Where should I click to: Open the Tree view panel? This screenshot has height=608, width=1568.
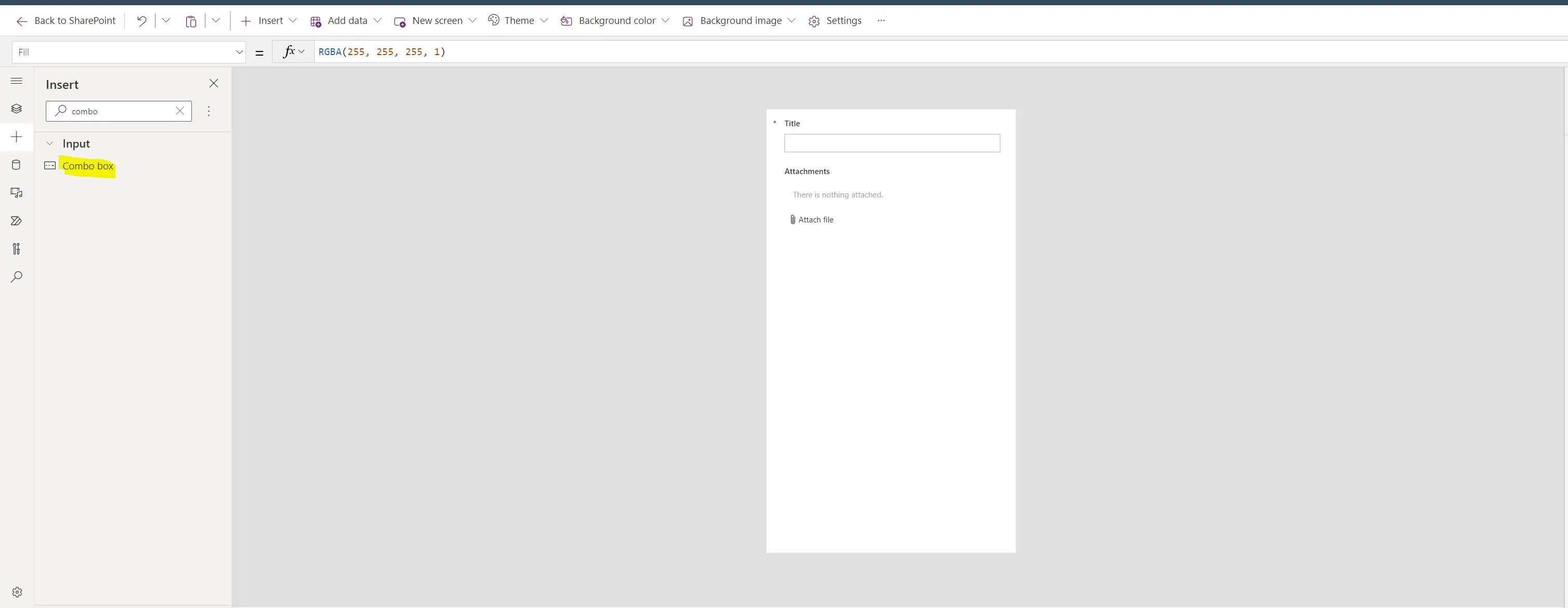point(16,108)
